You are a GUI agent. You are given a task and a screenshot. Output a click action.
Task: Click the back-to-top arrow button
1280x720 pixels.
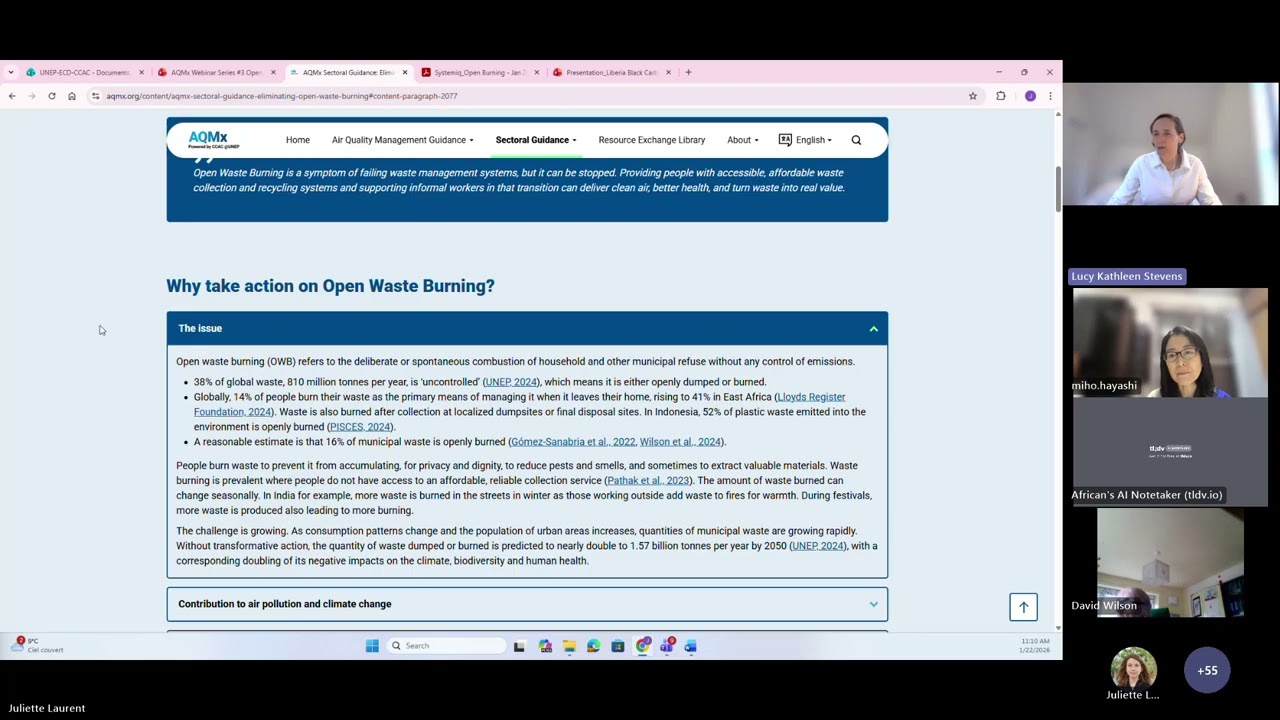coord(1023,607)
